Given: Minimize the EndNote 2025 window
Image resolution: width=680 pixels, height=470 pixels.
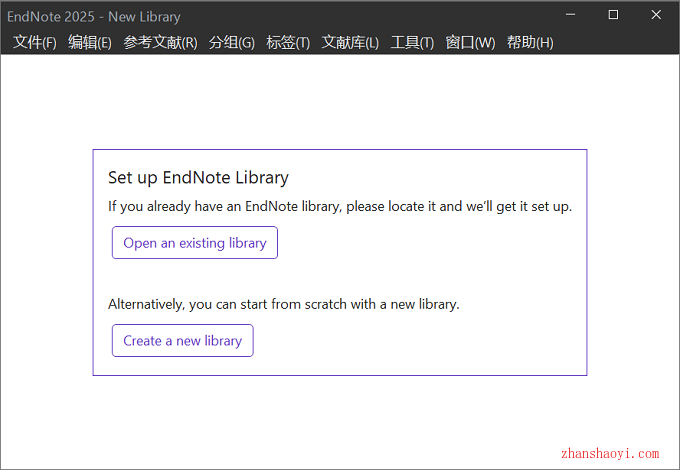Looking at the screenshot, I should tap(570, 15).
